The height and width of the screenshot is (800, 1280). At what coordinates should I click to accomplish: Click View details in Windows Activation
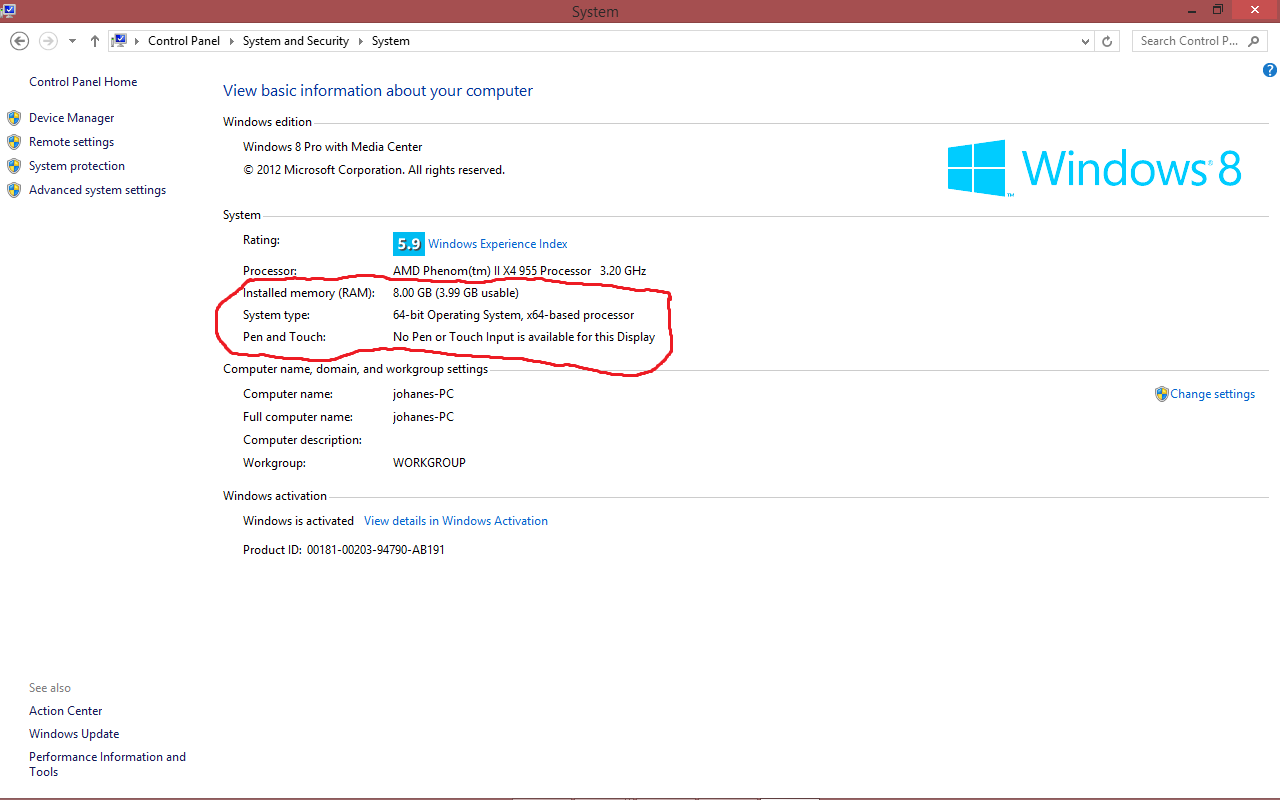pos(456,520)
